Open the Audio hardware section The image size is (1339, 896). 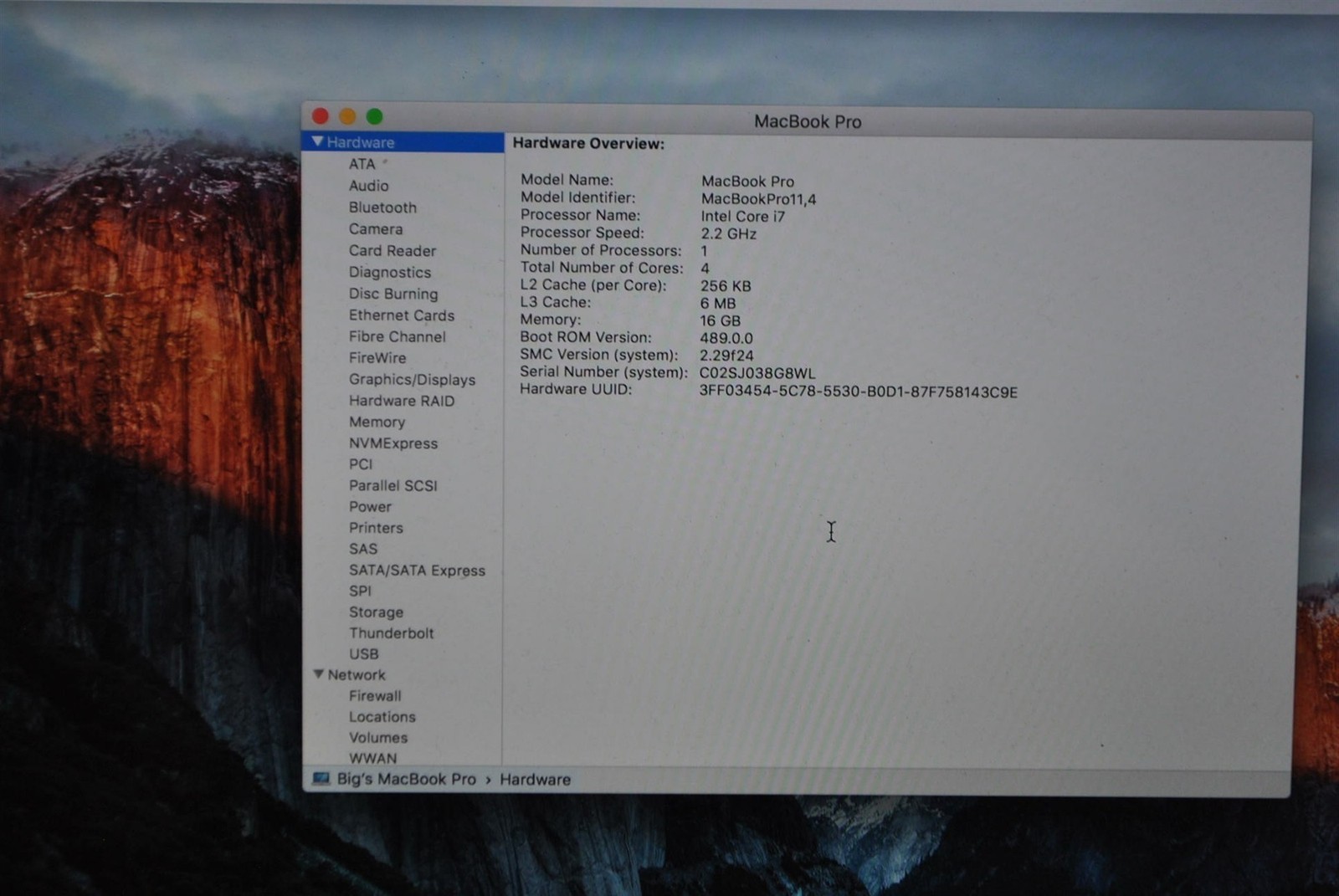(x=368, y=186)
